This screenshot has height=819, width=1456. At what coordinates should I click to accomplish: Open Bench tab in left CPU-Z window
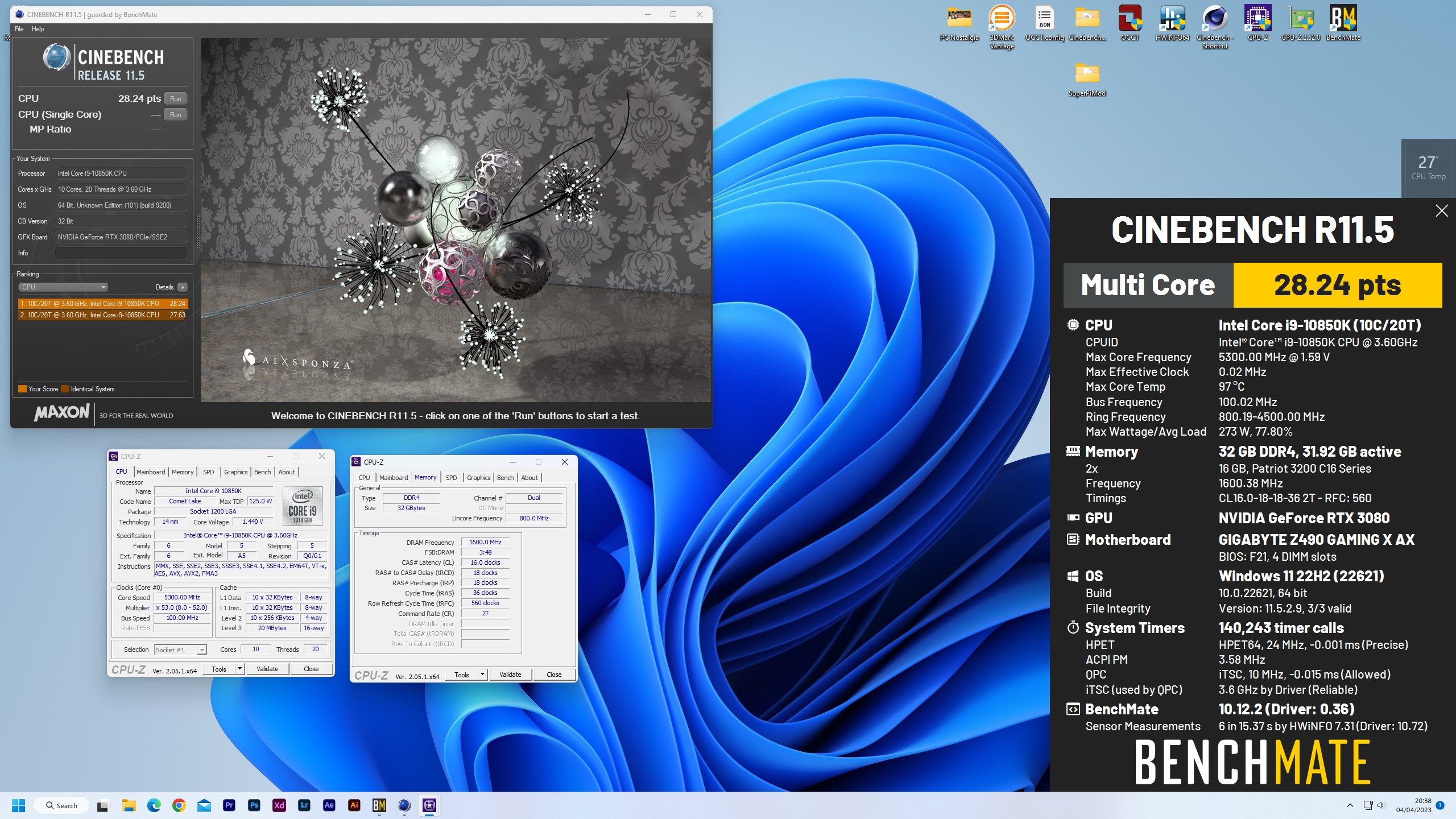[x=262, y=472]
